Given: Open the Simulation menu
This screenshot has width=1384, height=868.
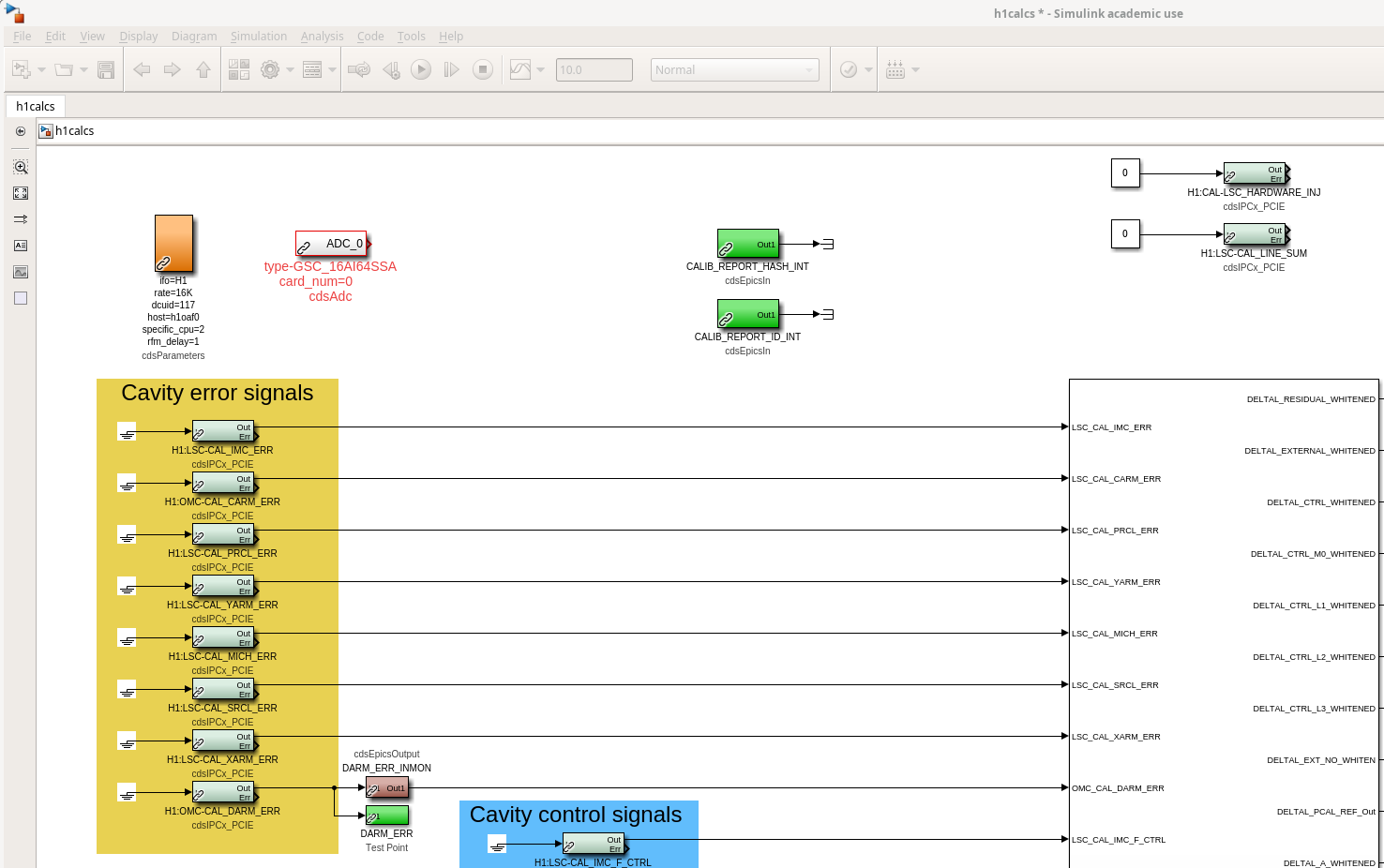Looking at the screenshot, I should click(258, 37).
